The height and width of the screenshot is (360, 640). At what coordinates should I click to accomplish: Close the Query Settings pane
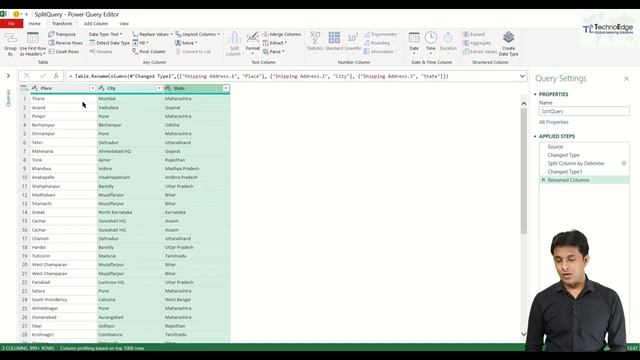click(626, 78)
